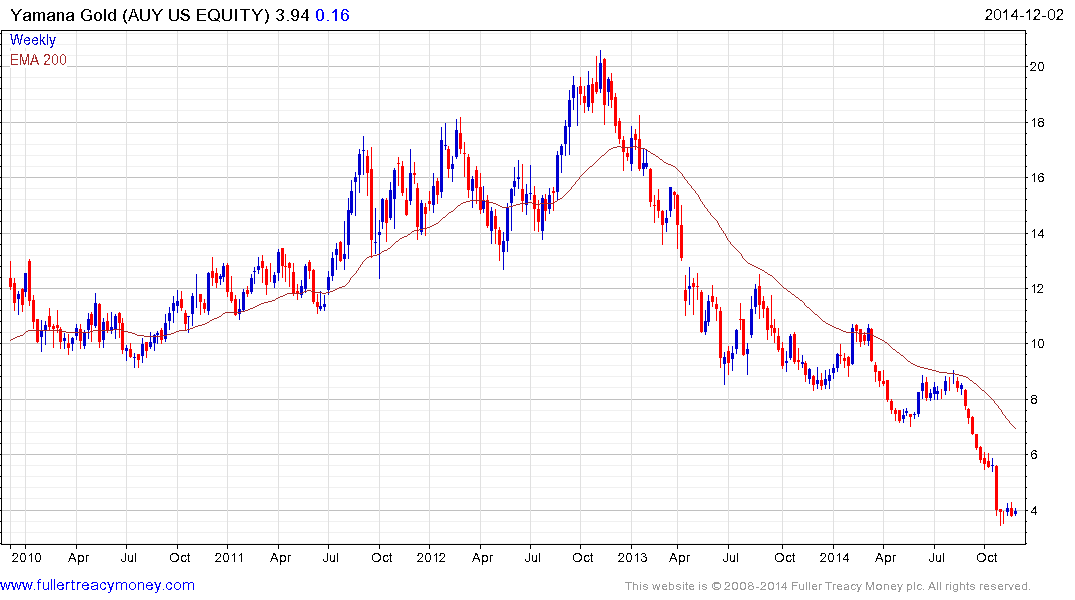Screen dimensions: 1075x600
Task: Click the 6 price axis label
Action: pyautogui.click(x=1033, y=455)
